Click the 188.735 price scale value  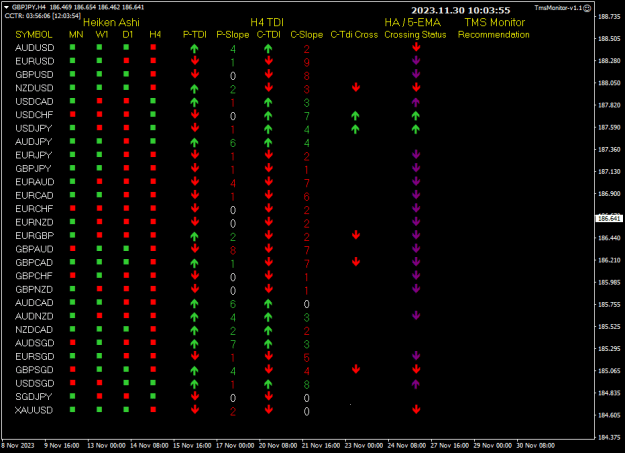[609, 16]
